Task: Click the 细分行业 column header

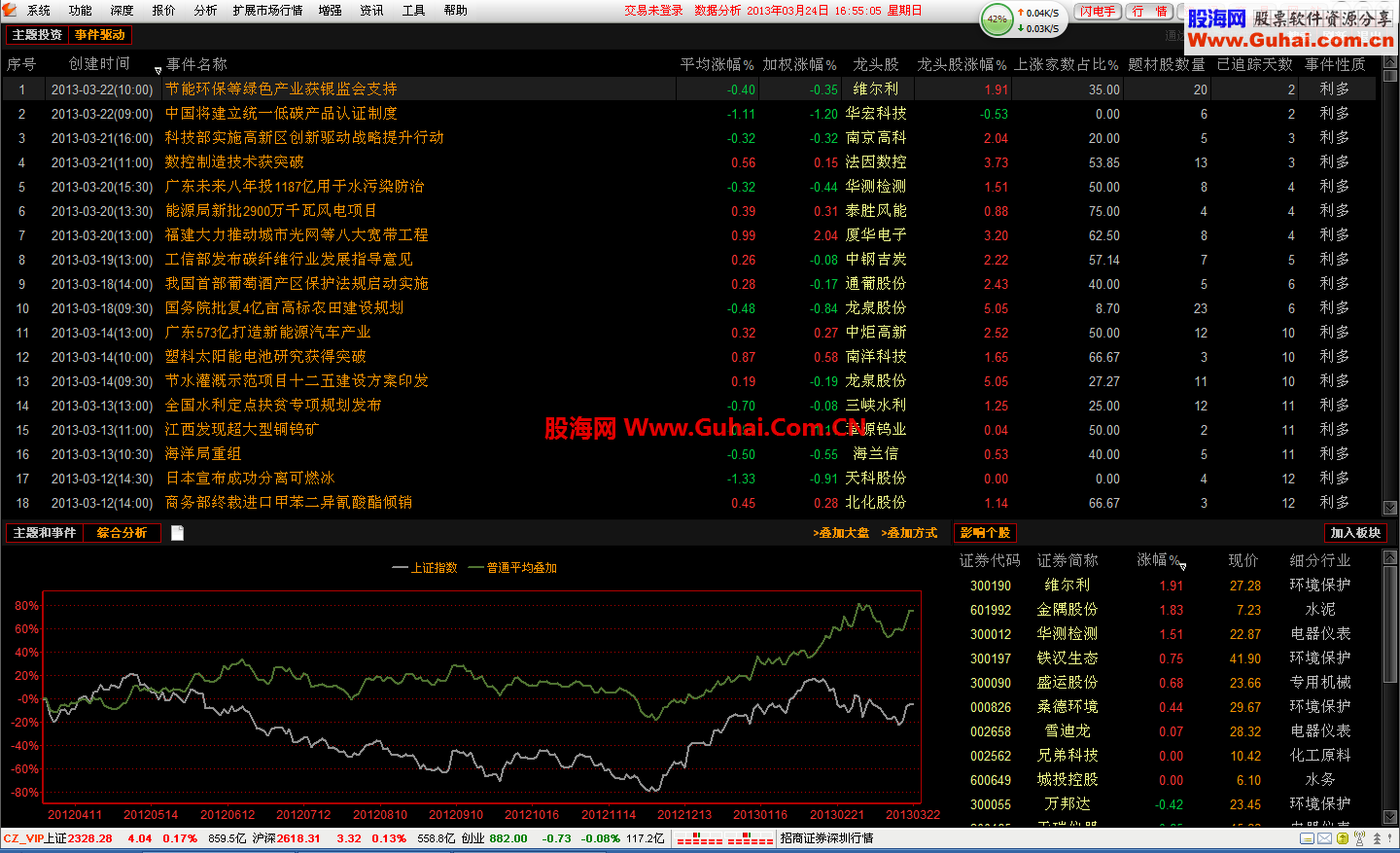Action: 1320,560
